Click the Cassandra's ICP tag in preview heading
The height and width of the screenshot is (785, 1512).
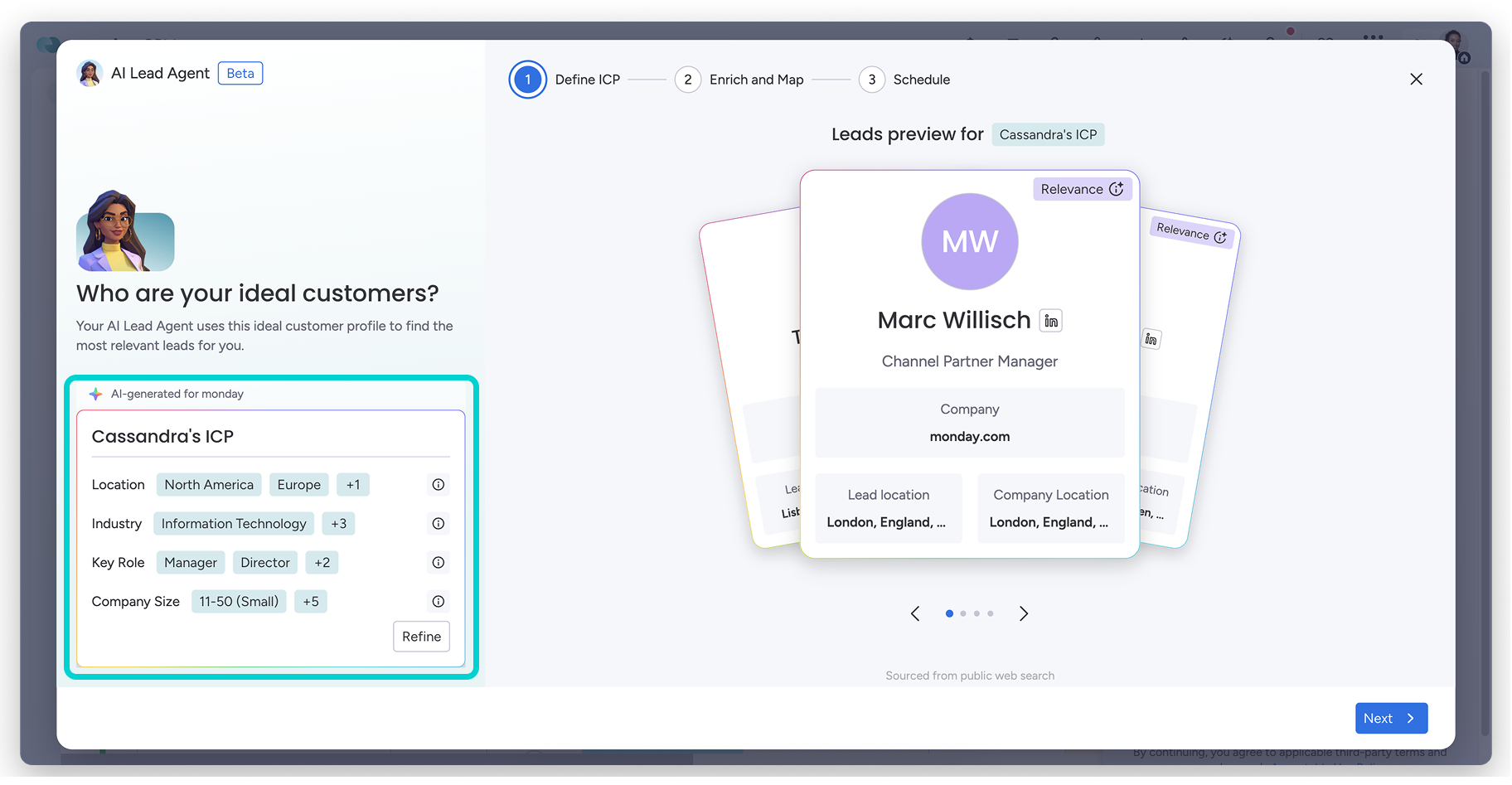pyautogui.click(x=1048, y=135)
